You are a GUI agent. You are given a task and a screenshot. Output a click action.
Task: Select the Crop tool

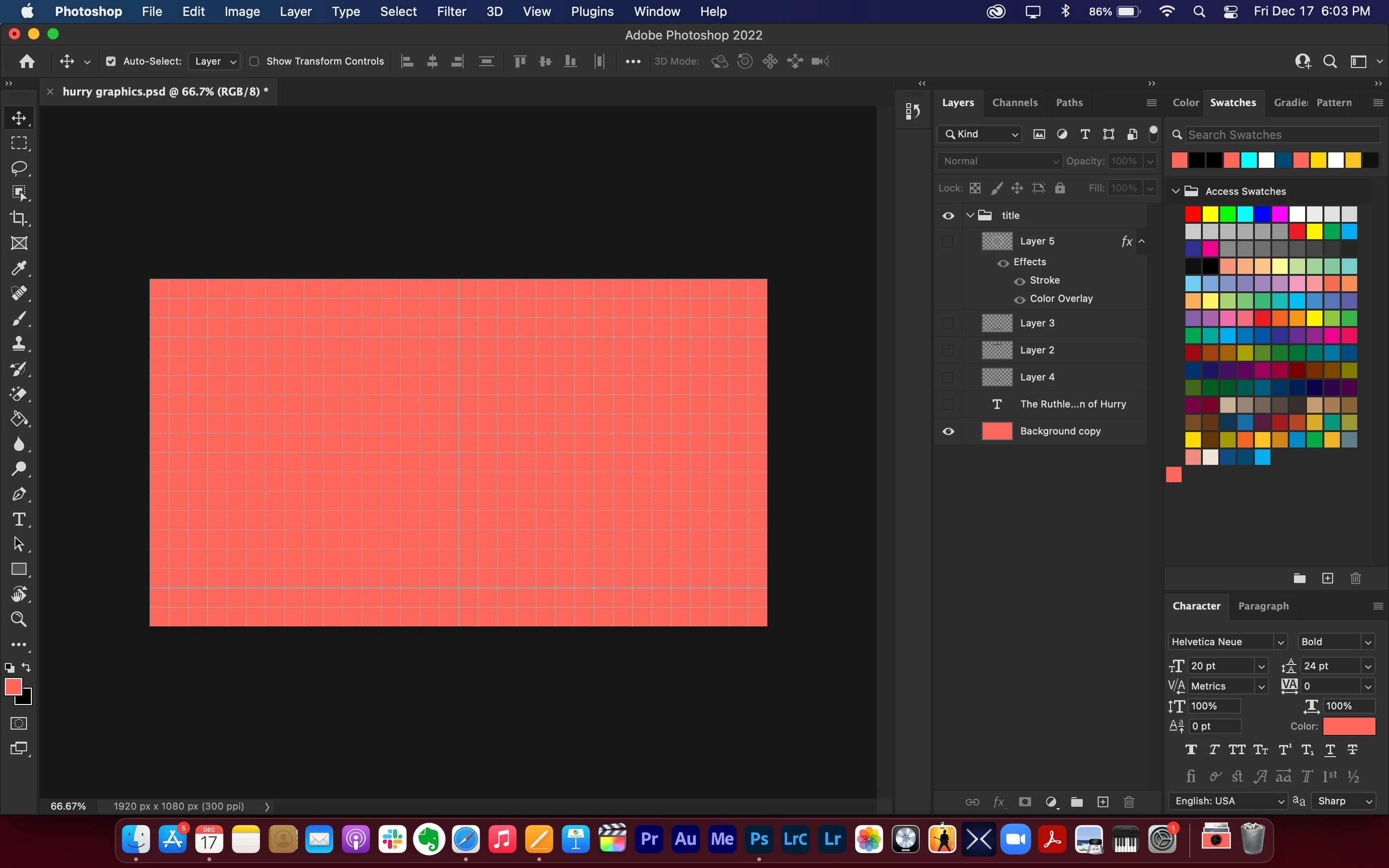point(19,218)
